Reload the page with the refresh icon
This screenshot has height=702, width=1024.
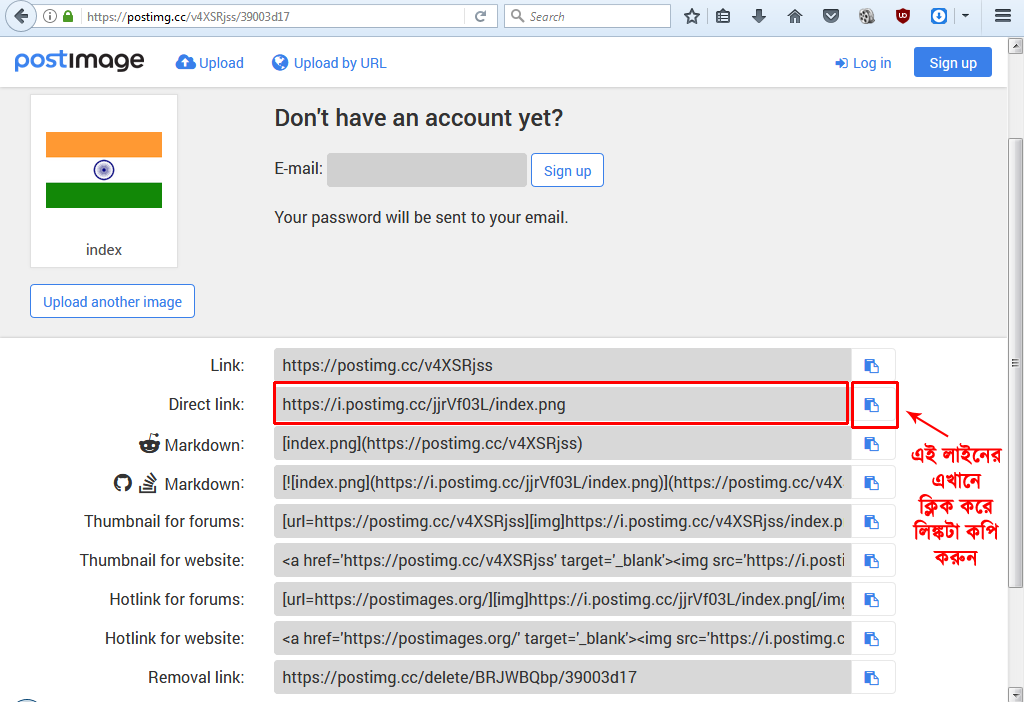pyautogui.click(x=481, y=16)
